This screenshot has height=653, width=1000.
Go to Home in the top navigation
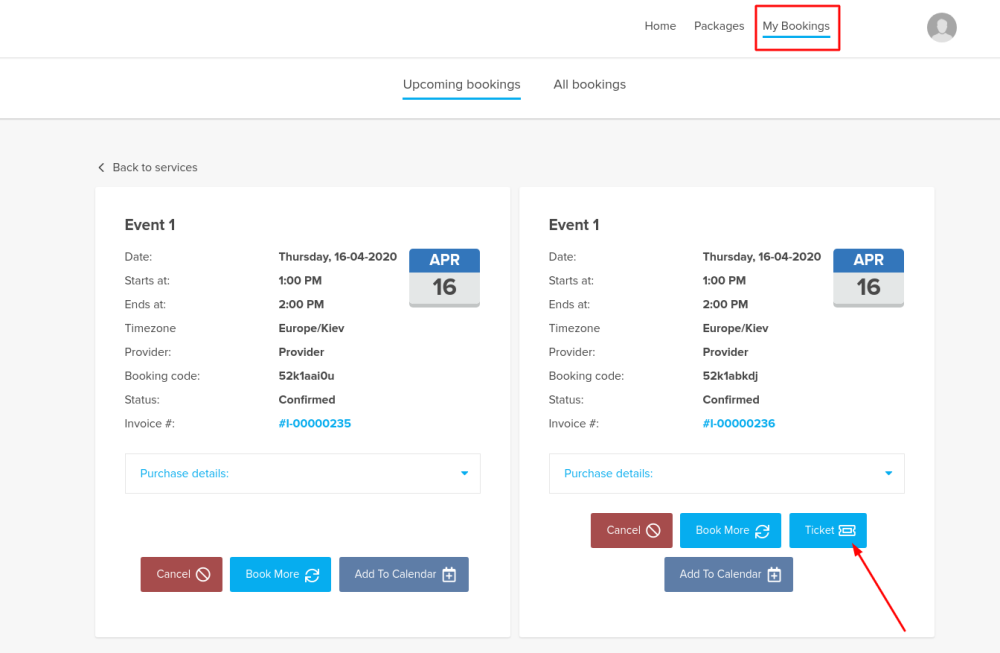[x=660, y=26]
